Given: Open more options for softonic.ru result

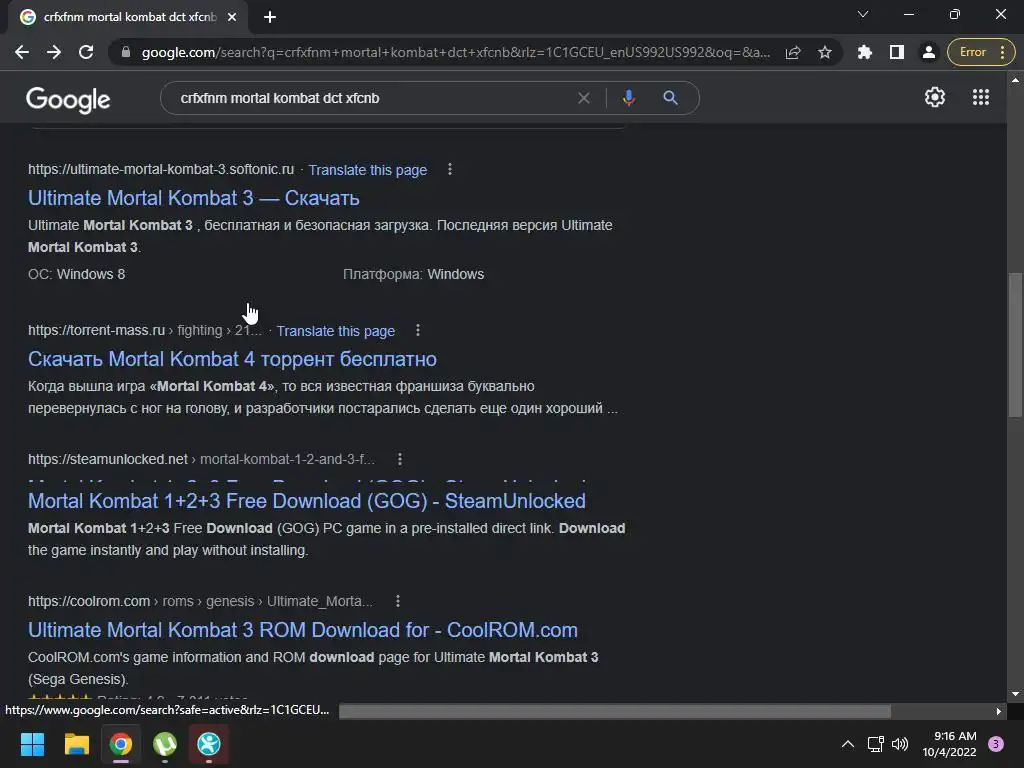Looking at the screenshot, I should pyautogui.click(x=450, y=169).
